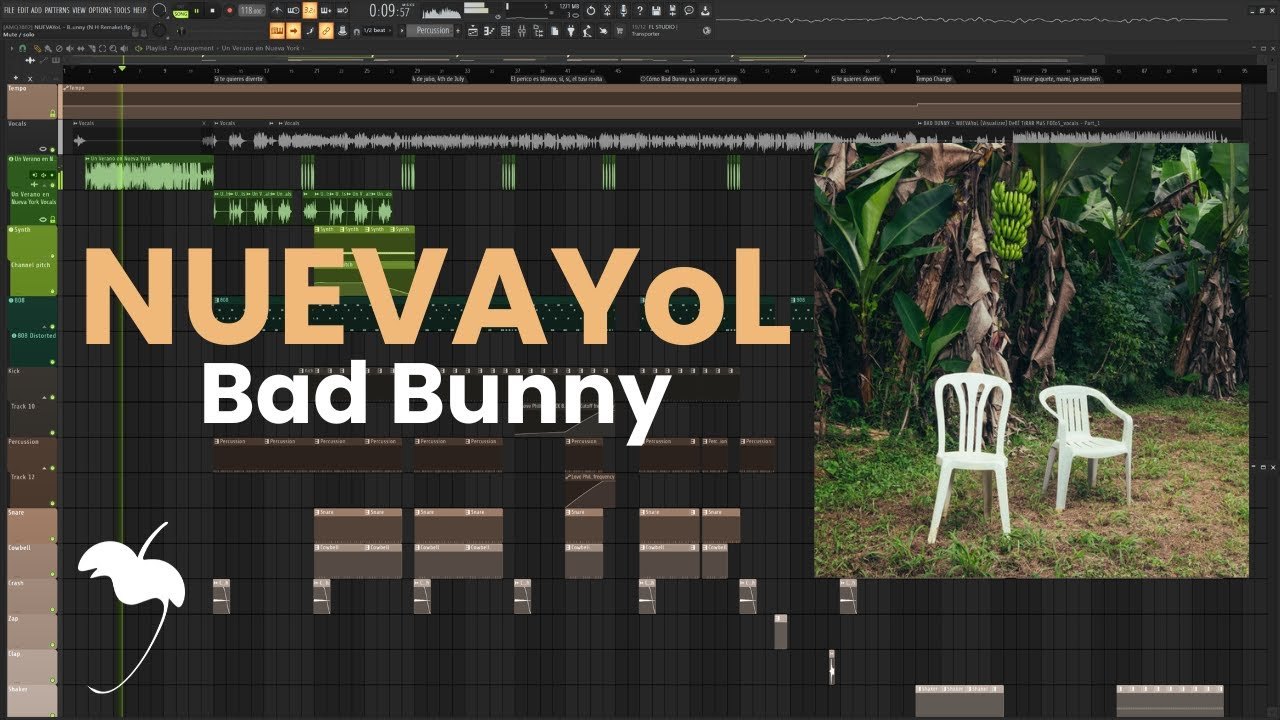
Task: Disable the recording countdown button
Action: 309,10
